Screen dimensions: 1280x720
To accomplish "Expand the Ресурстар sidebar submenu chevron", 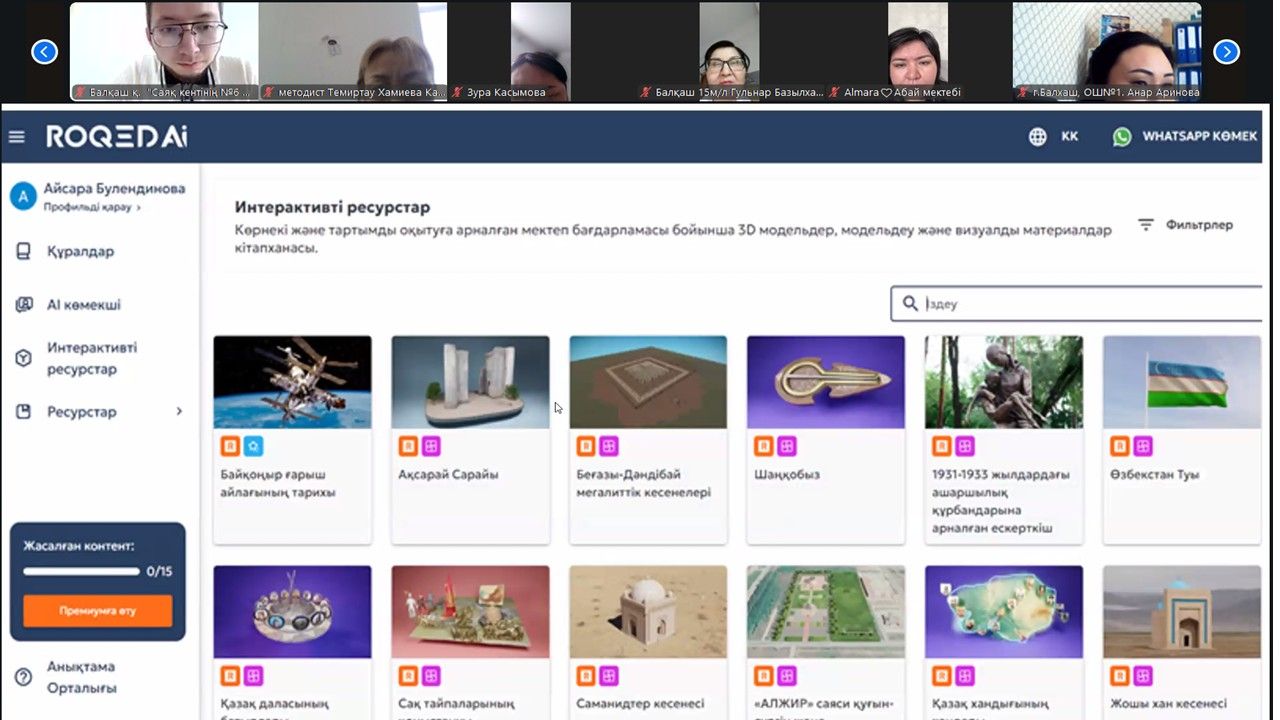I will point(180,411).
